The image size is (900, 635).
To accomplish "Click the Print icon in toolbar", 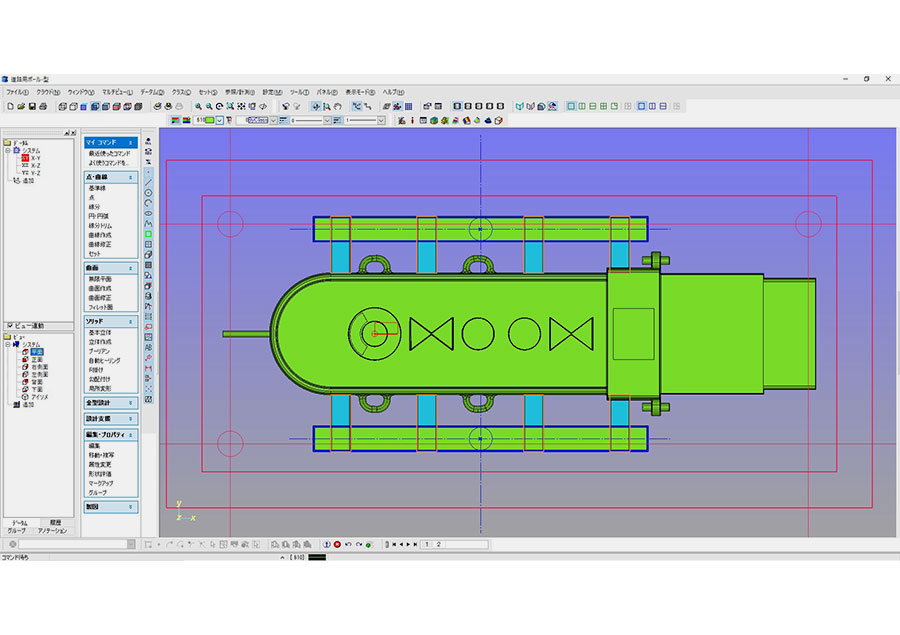I will coord(43,105).
